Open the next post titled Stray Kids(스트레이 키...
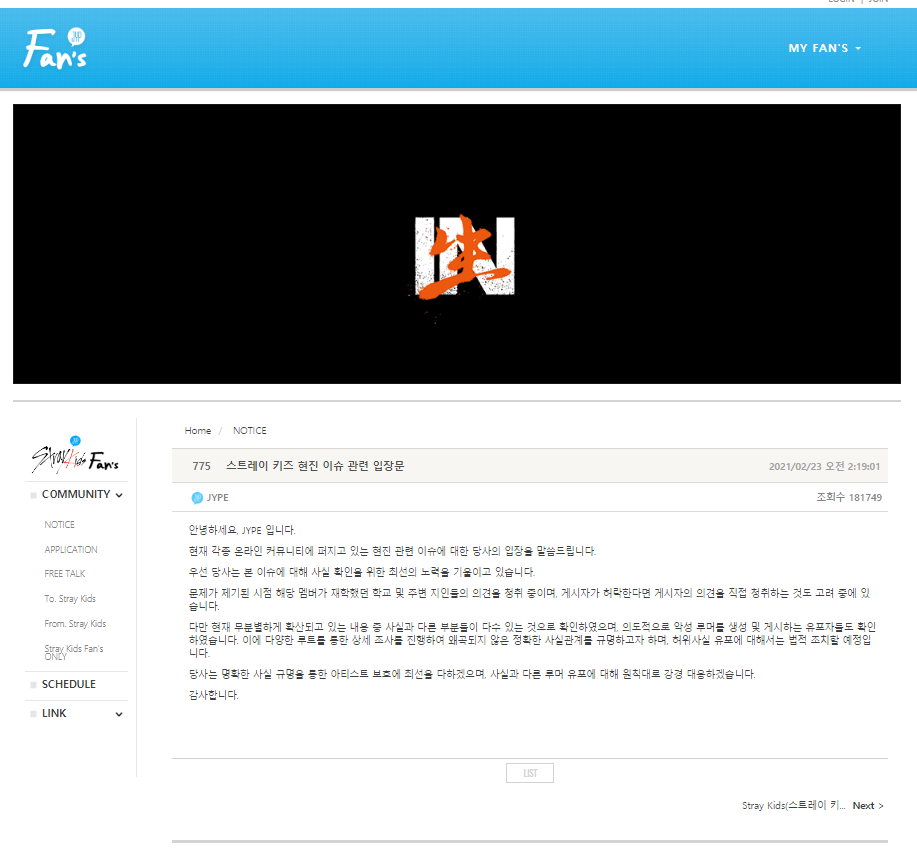The image size is (917, 855). [794, 806]
